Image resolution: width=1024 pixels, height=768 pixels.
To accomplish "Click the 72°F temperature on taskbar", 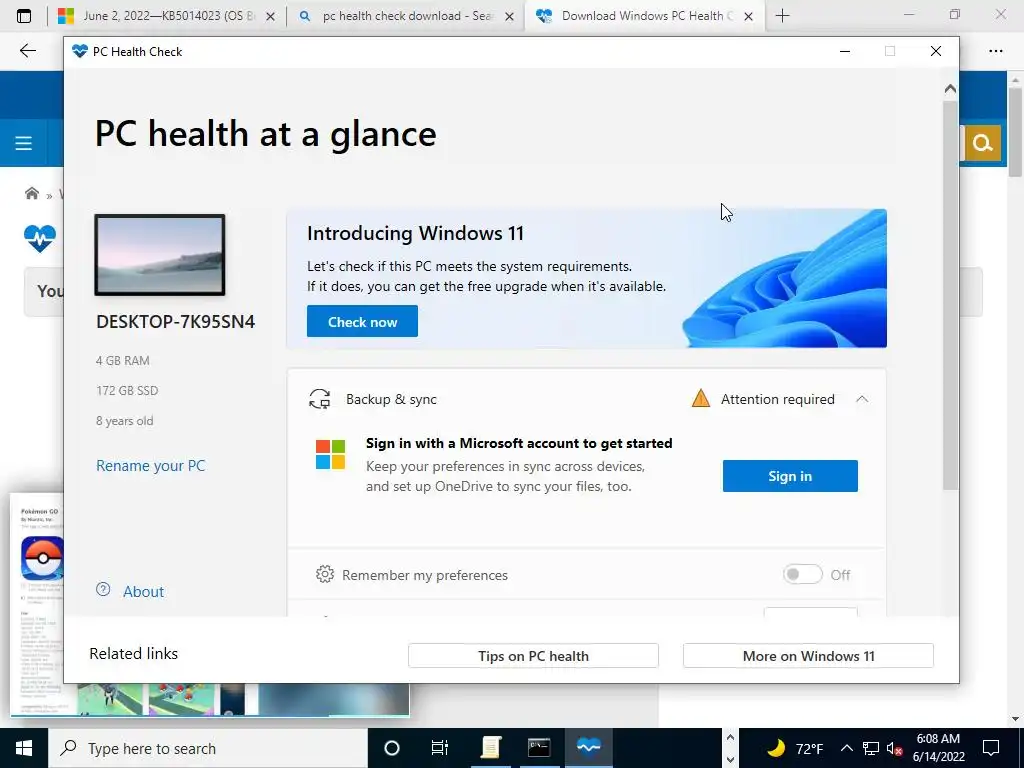I will (x=809, y=748).
